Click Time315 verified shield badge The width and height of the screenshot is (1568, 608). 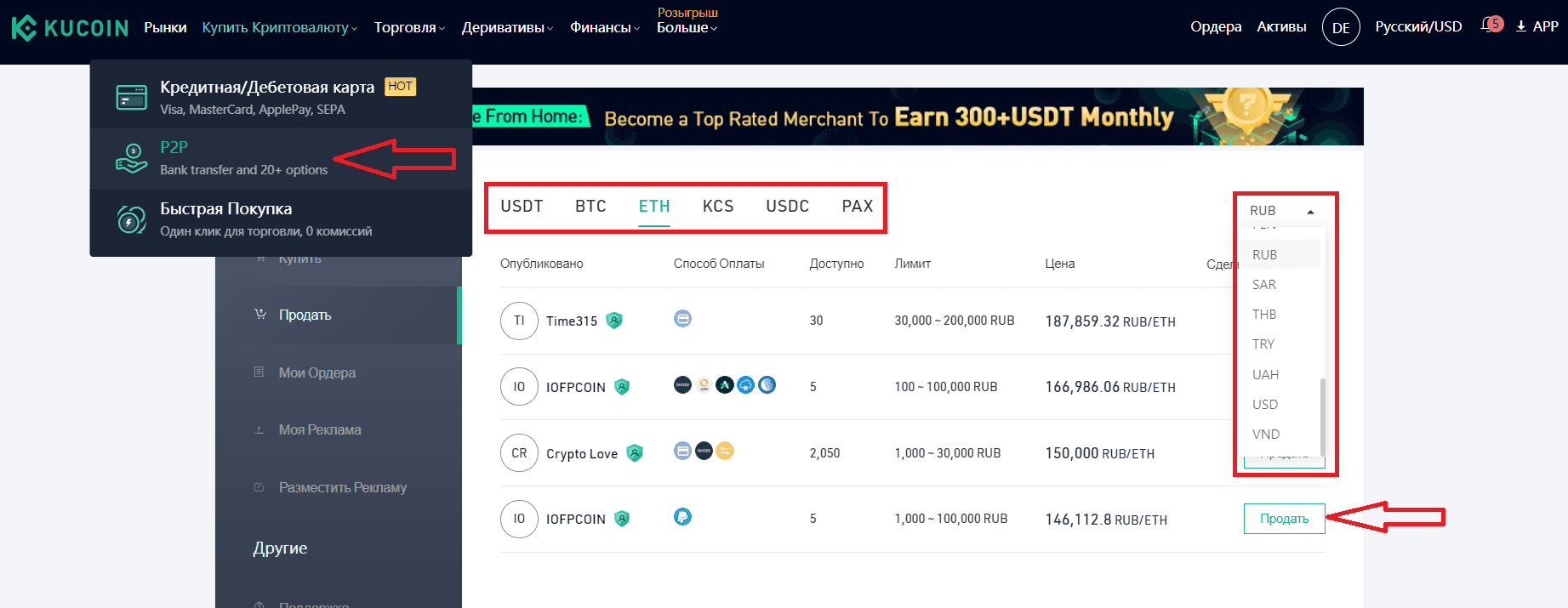614,321
